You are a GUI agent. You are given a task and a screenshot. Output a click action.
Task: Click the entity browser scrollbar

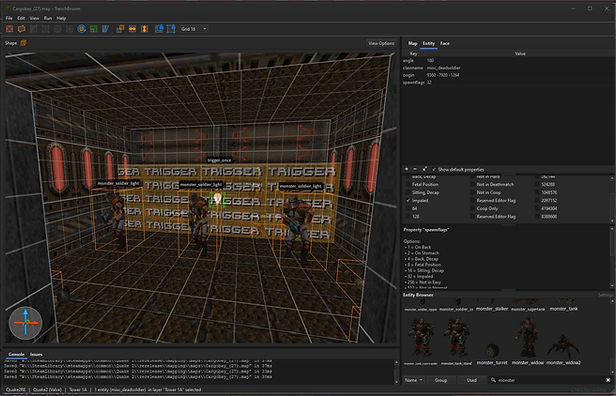point(612,336)
